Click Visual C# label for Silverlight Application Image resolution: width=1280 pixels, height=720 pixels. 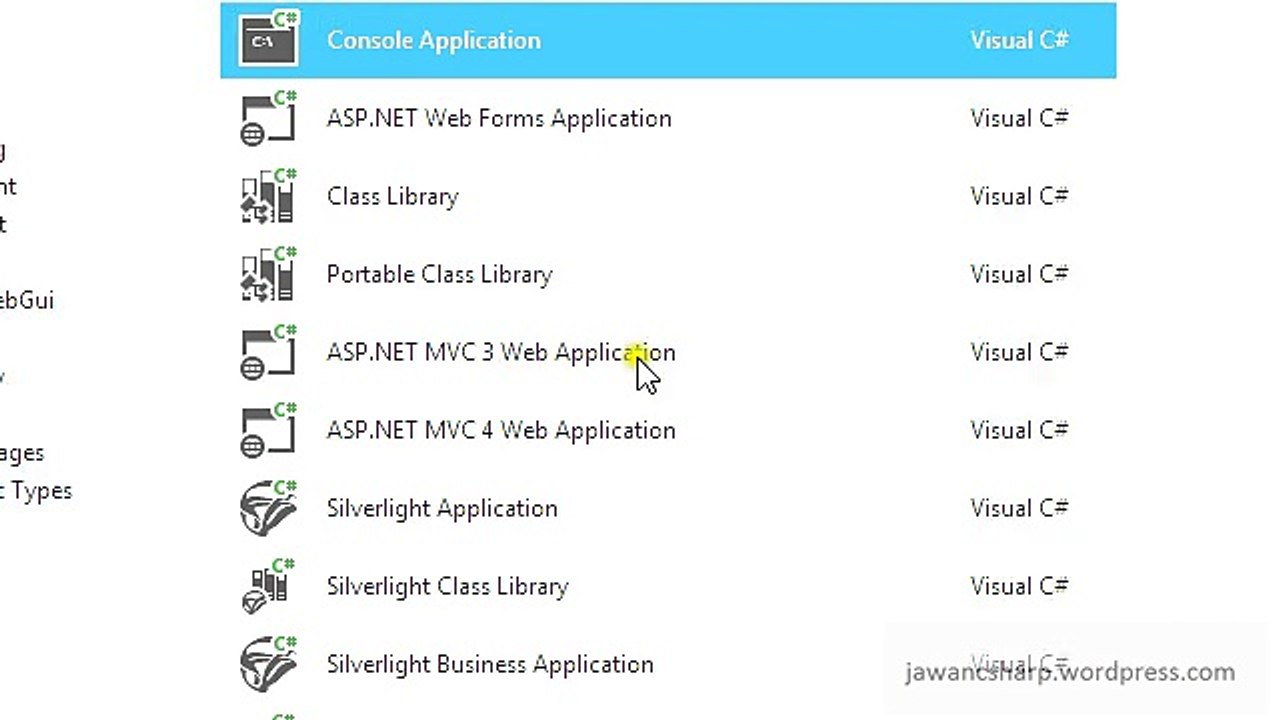point(1019,508)
